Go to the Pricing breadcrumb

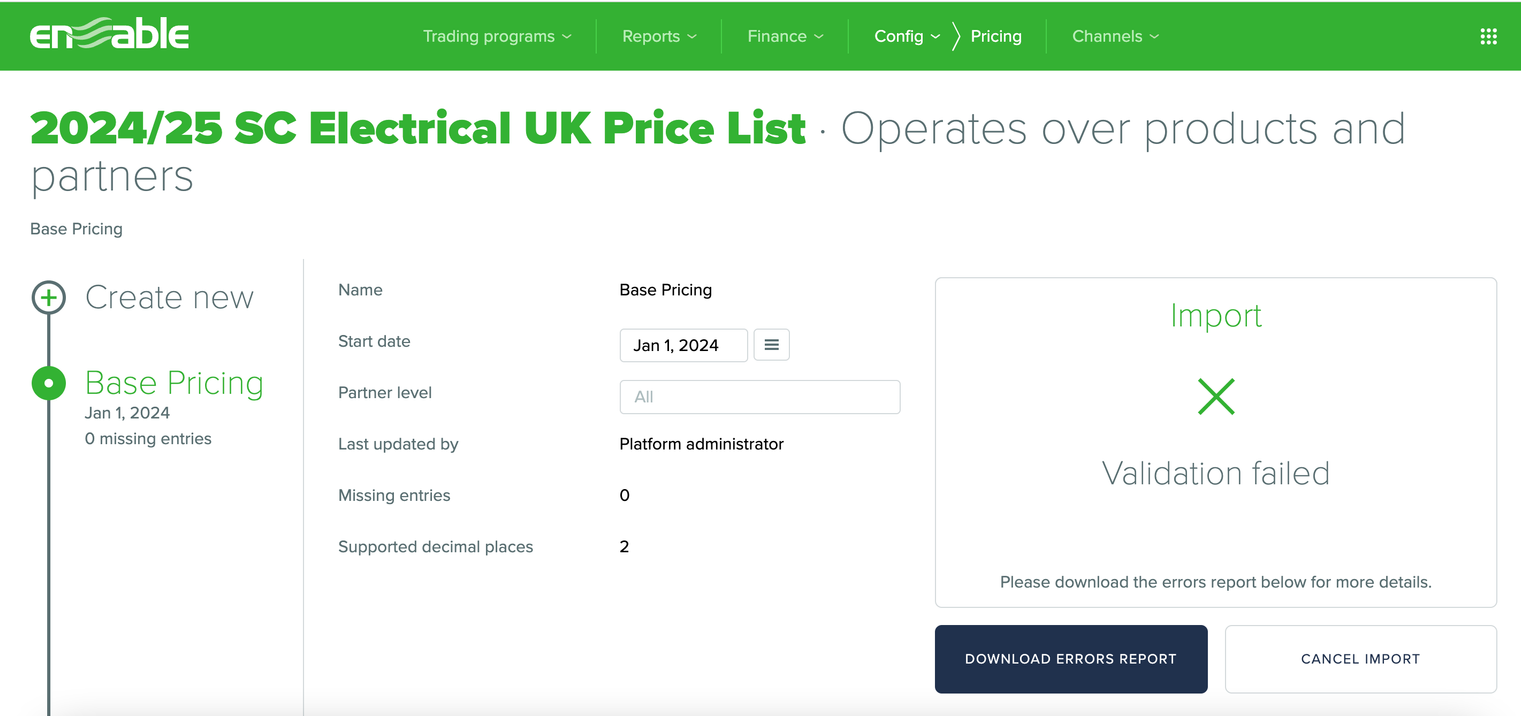996,37
